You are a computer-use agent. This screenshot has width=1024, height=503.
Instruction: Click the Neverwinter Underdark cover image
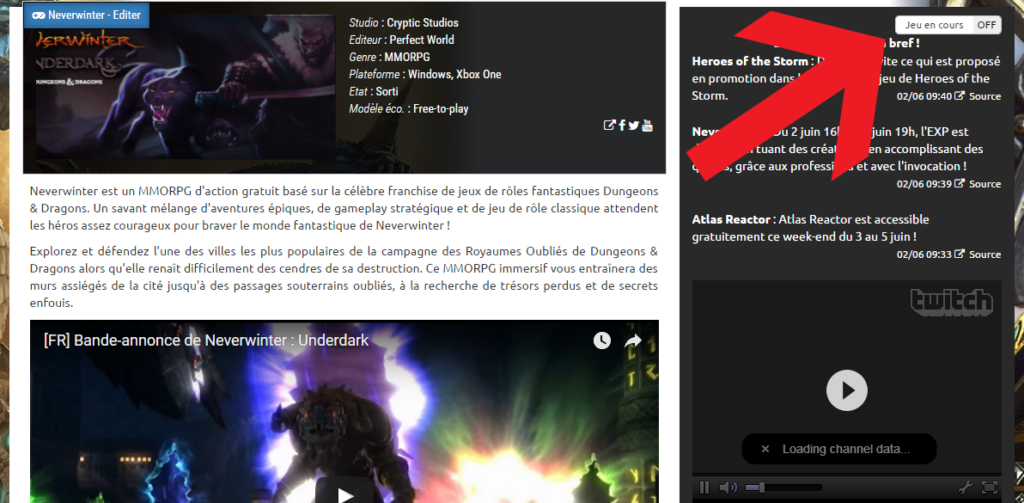(x=185, y=88)
